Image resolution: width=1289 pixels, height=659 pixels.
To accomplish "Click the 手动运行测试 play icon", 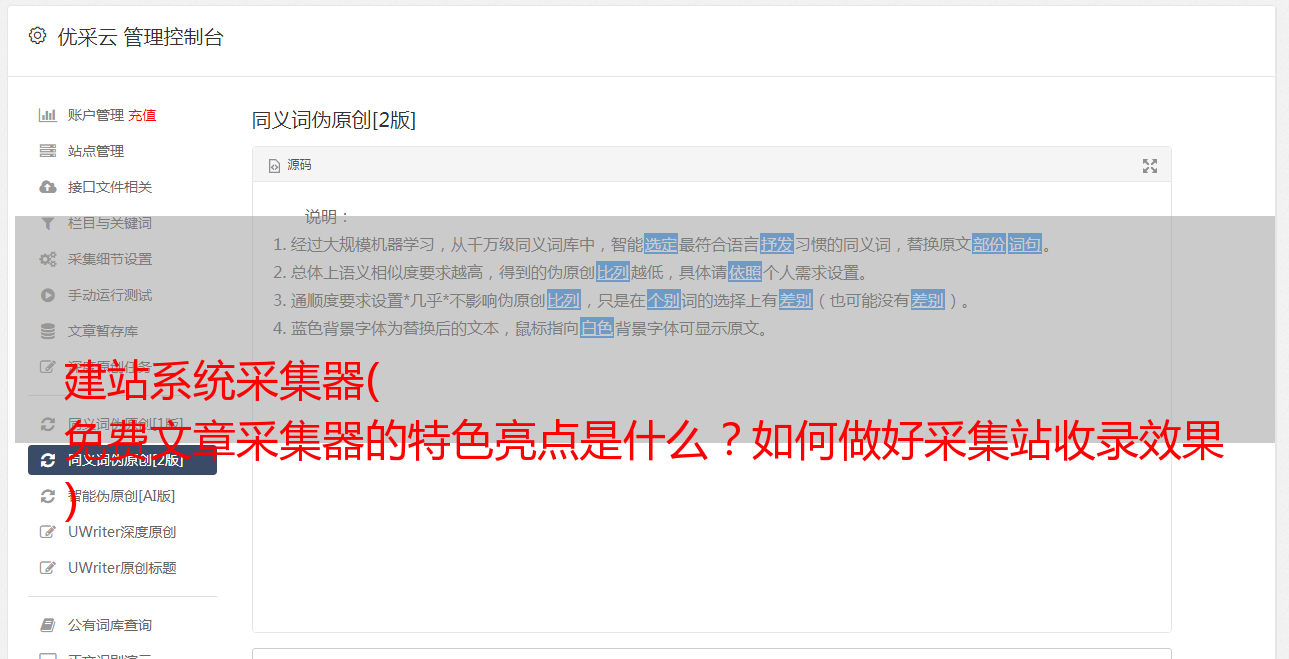I will point(47,295).
